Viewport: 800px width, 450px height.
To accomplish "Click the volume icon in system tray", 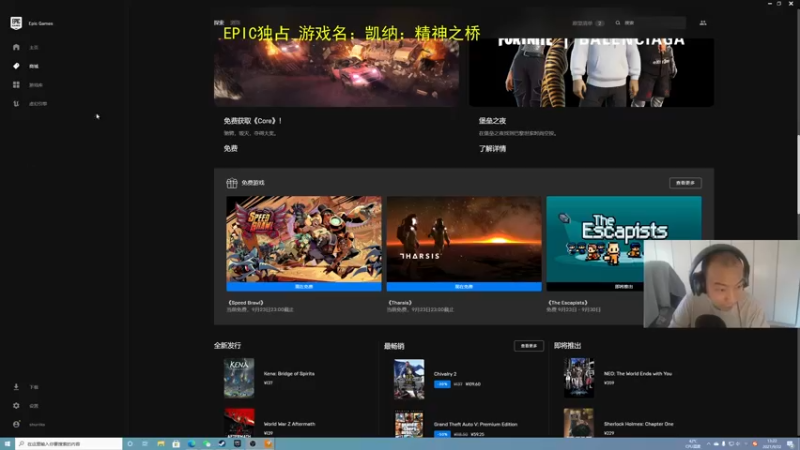I will pyautogui.click(x=738, y=444).
